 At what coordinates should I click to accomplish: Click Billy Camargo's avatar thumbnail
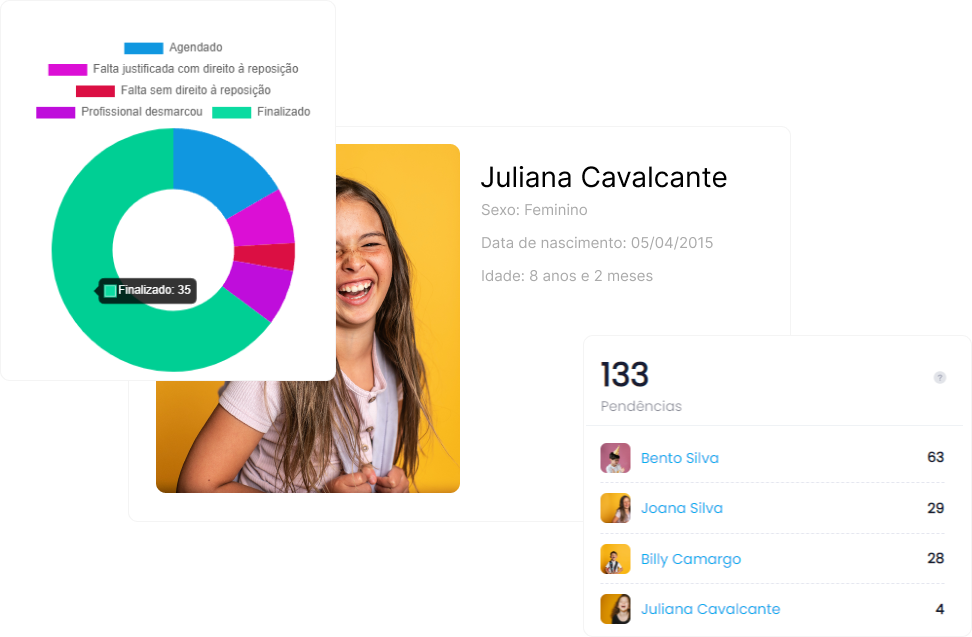[615, 559]
